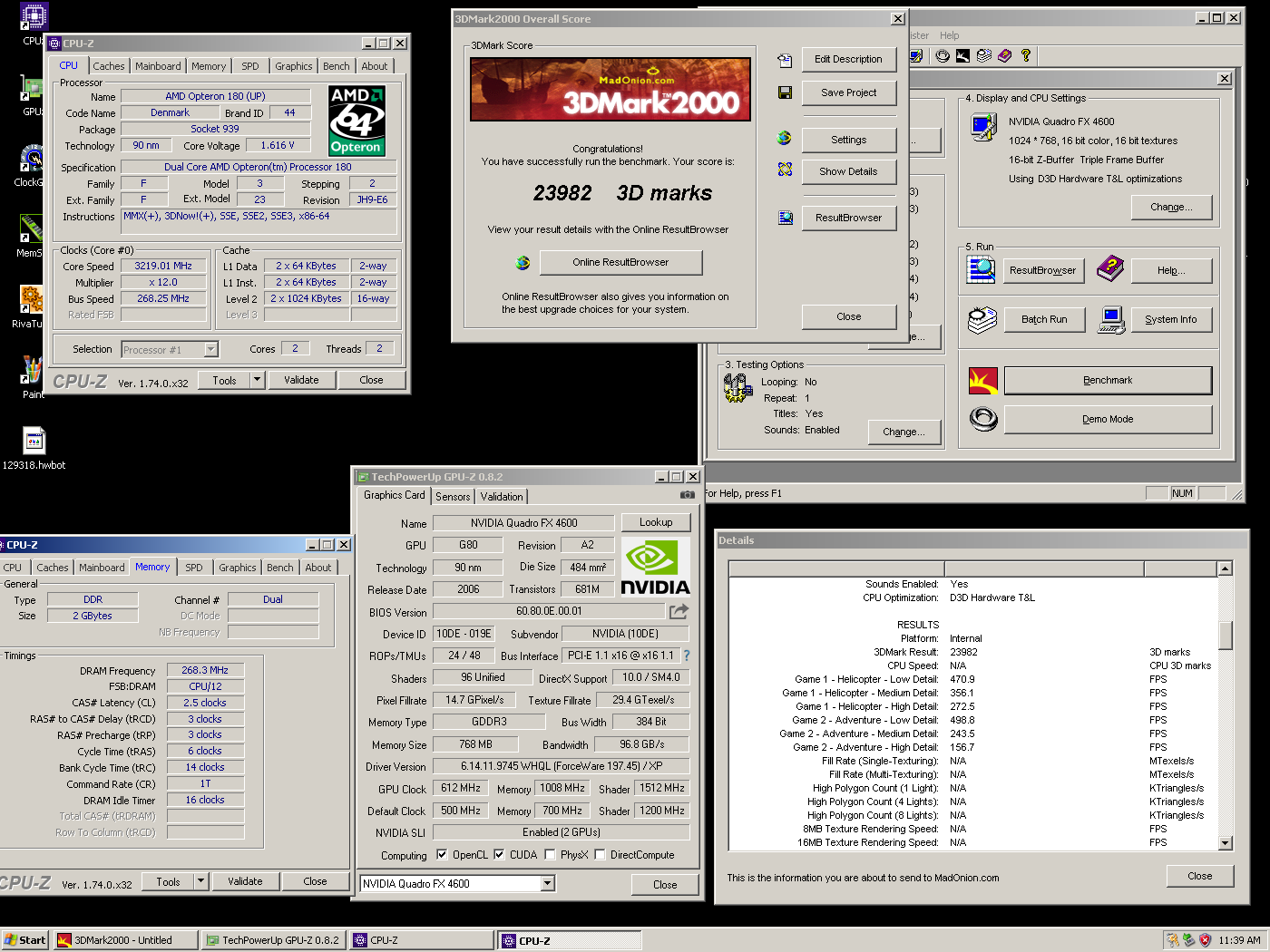
Task: Click the red shield system tray icon
Action: coord(1205,940)
